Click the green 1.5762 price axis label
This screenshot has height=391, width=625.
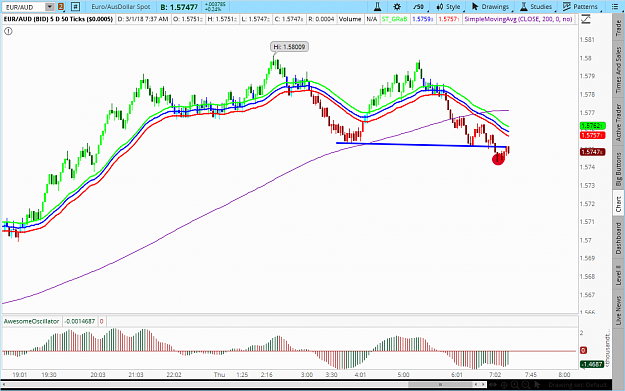click(592, 126)
